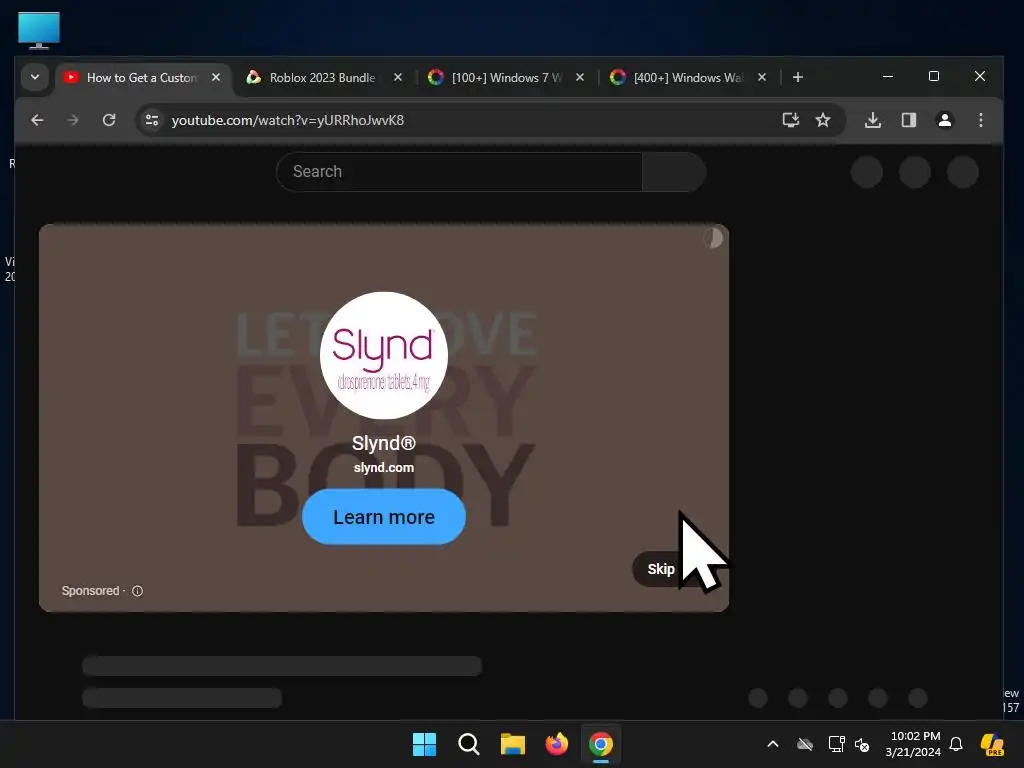This screenshot has height=768, width=1024.
Task: Toggle Chrome side panel
Action: pyautogui.click(x=908, y=120)
